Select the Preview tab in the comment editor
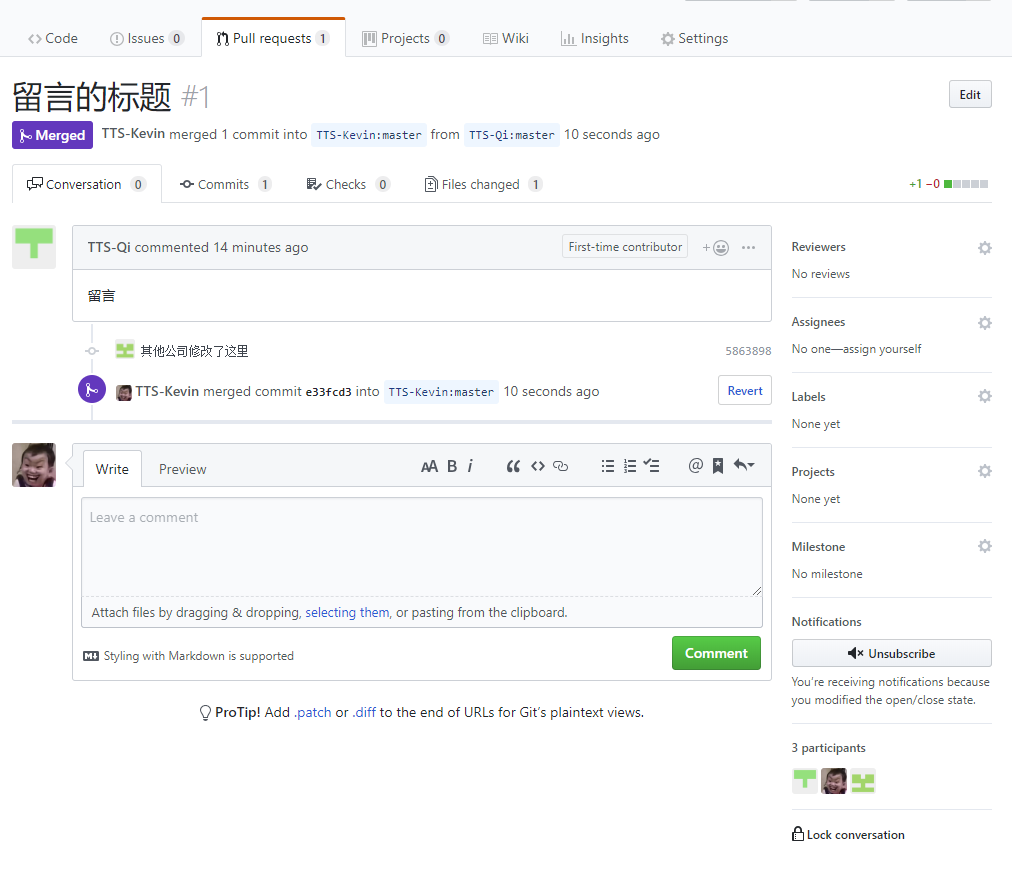This screenshot has width=1012, height=875. pos(183,469)
